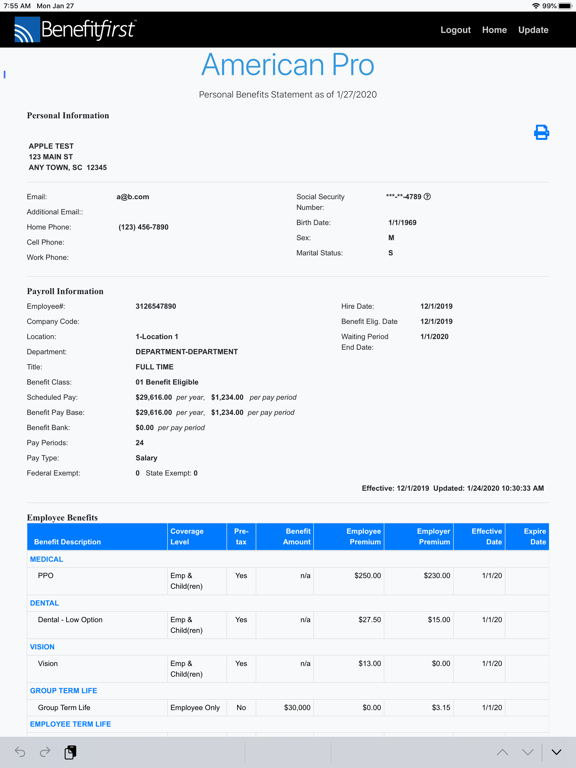
Task: Open the DENTAL benefit category link
Action: (44, 603)
